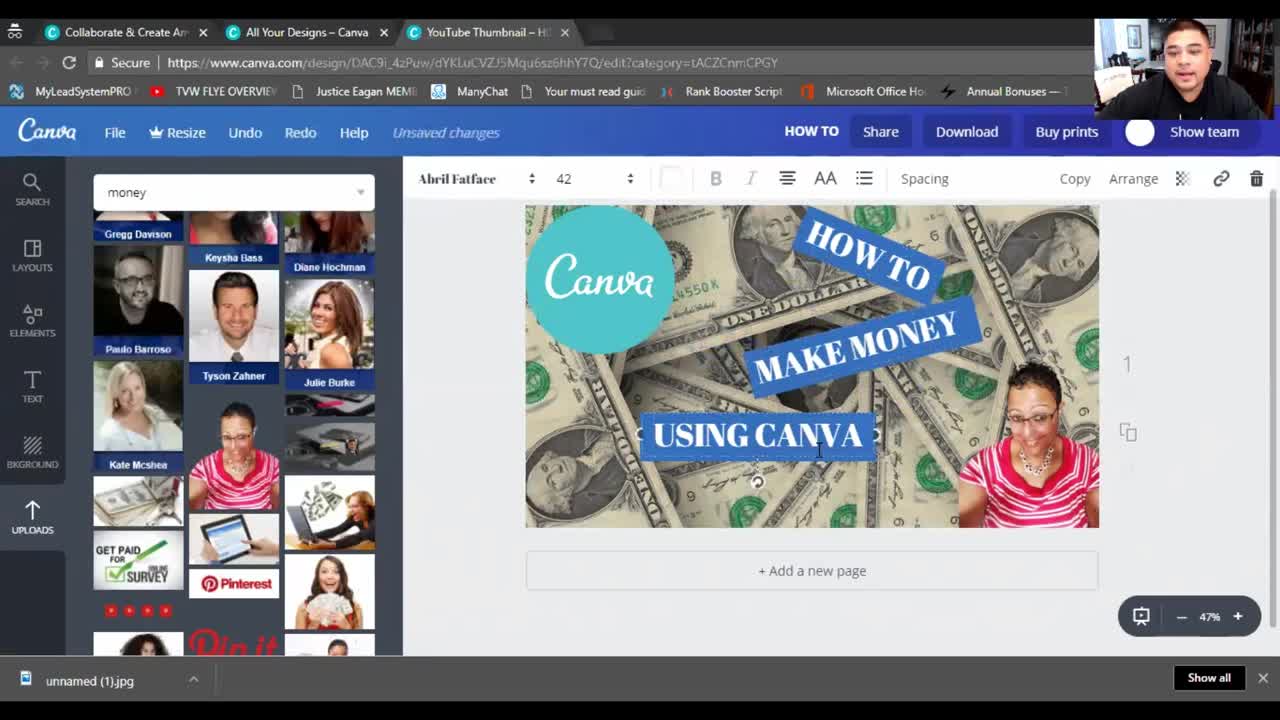Close the downloads bar
The height and width of the screenshot is (720, 1280).
pyautogui.click(x=1263, y=678)
